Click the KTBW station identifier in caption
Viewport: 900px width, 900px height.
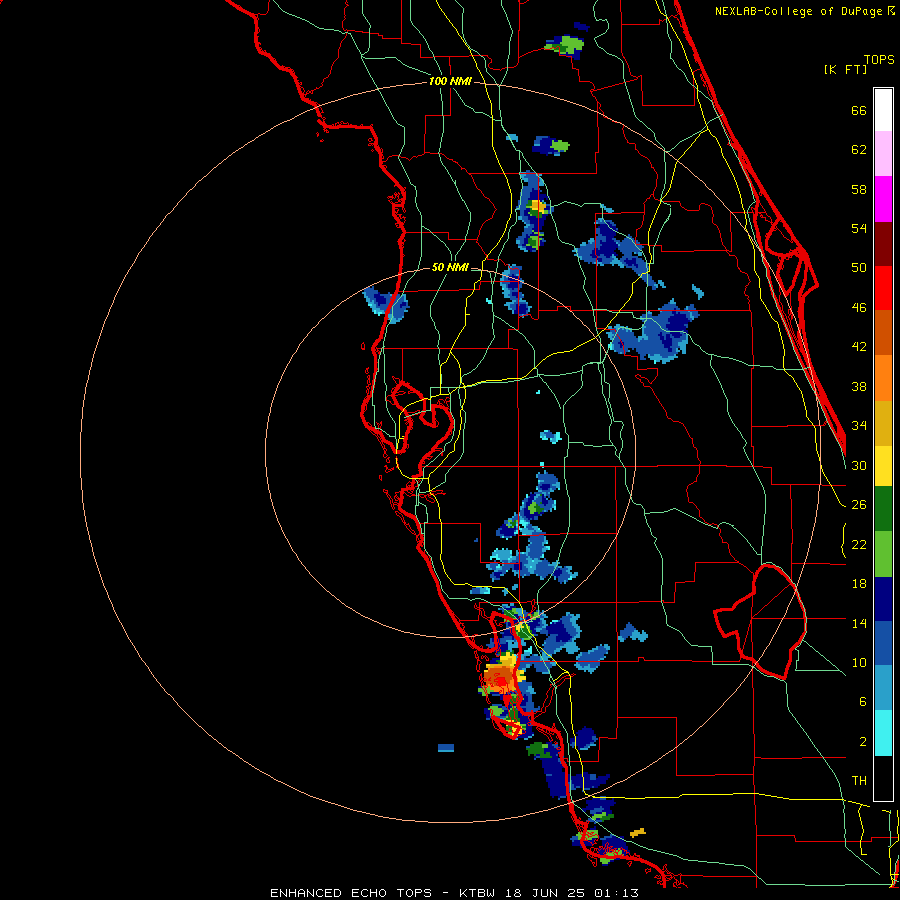[x=476, y=893]
